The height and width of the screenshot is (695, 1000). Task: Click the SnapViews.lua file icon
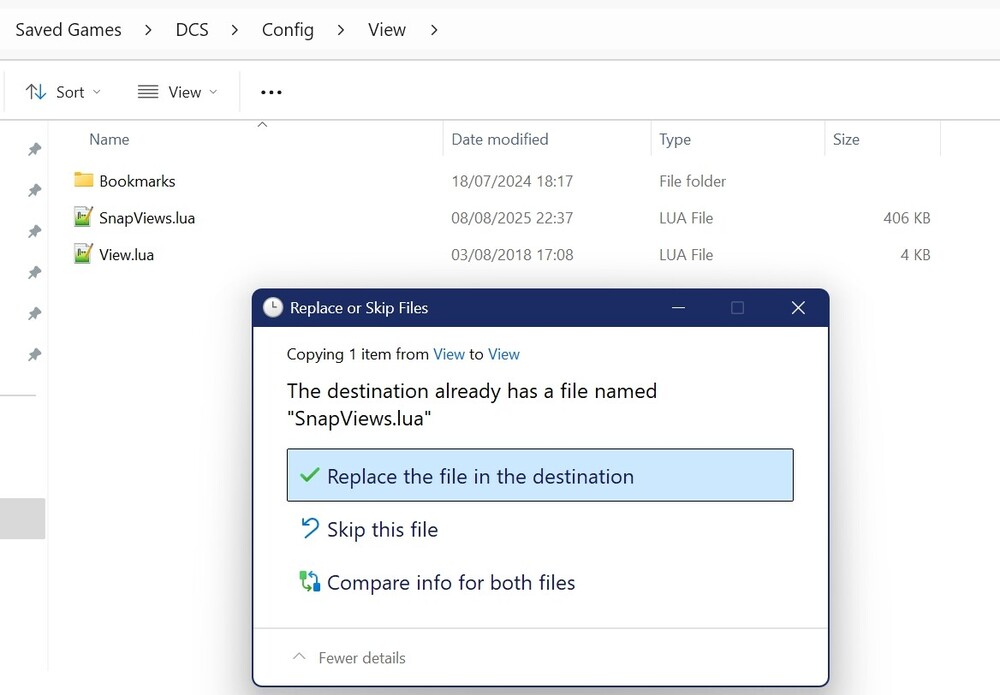point(83,218)
